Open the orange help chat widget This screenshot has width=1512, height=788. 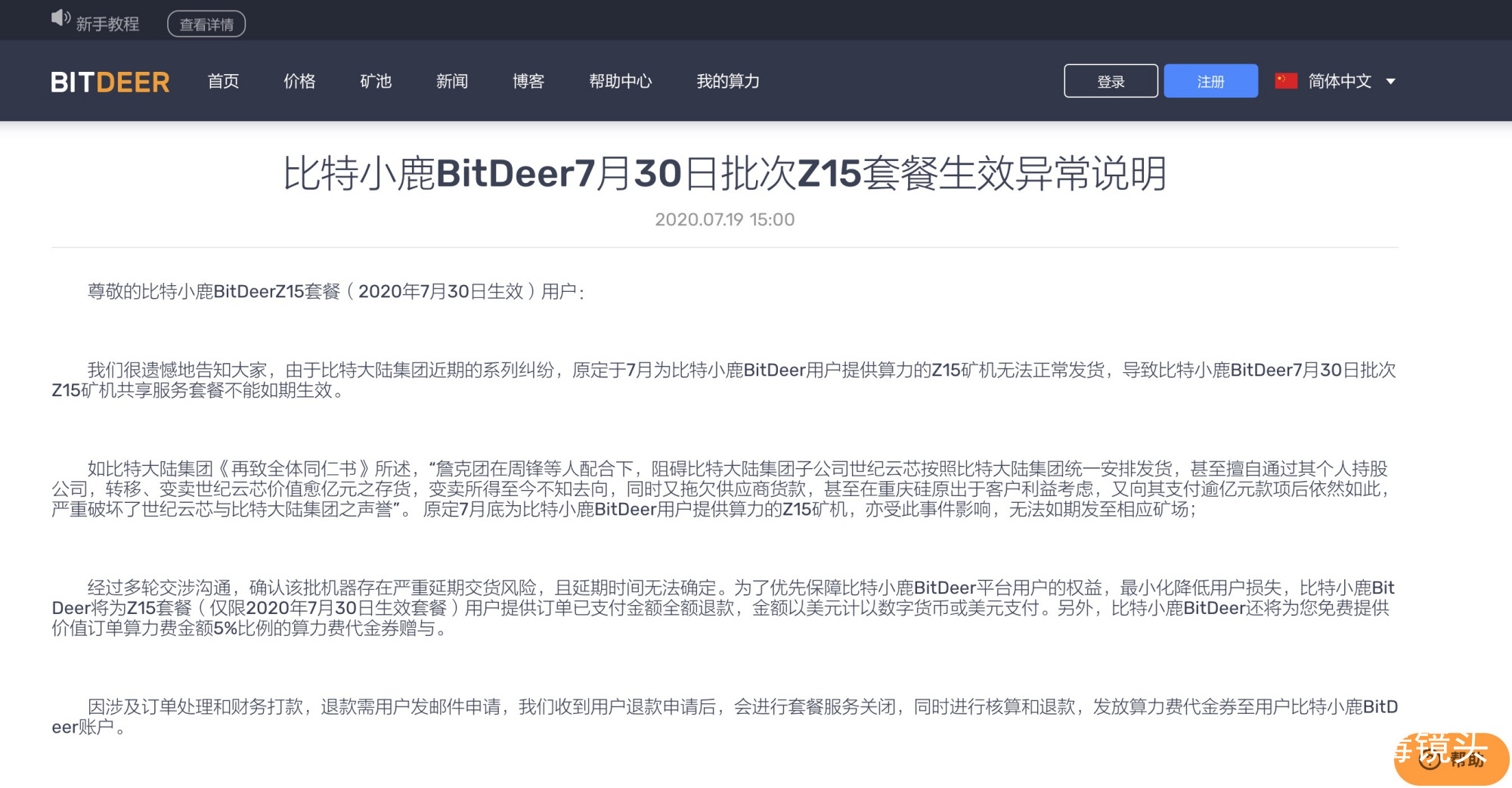[x=1452, y=759]
